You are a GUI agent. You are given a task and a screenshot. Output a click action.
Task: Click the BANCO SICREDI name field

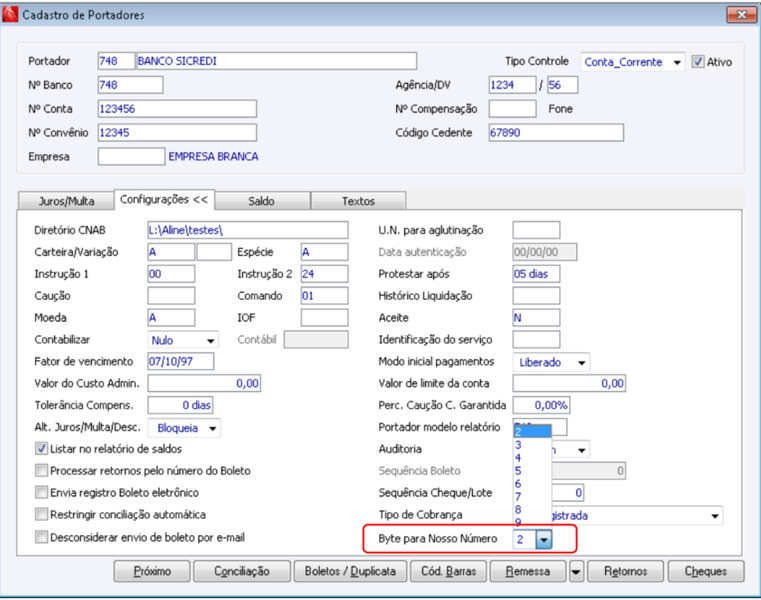(276, 61)
